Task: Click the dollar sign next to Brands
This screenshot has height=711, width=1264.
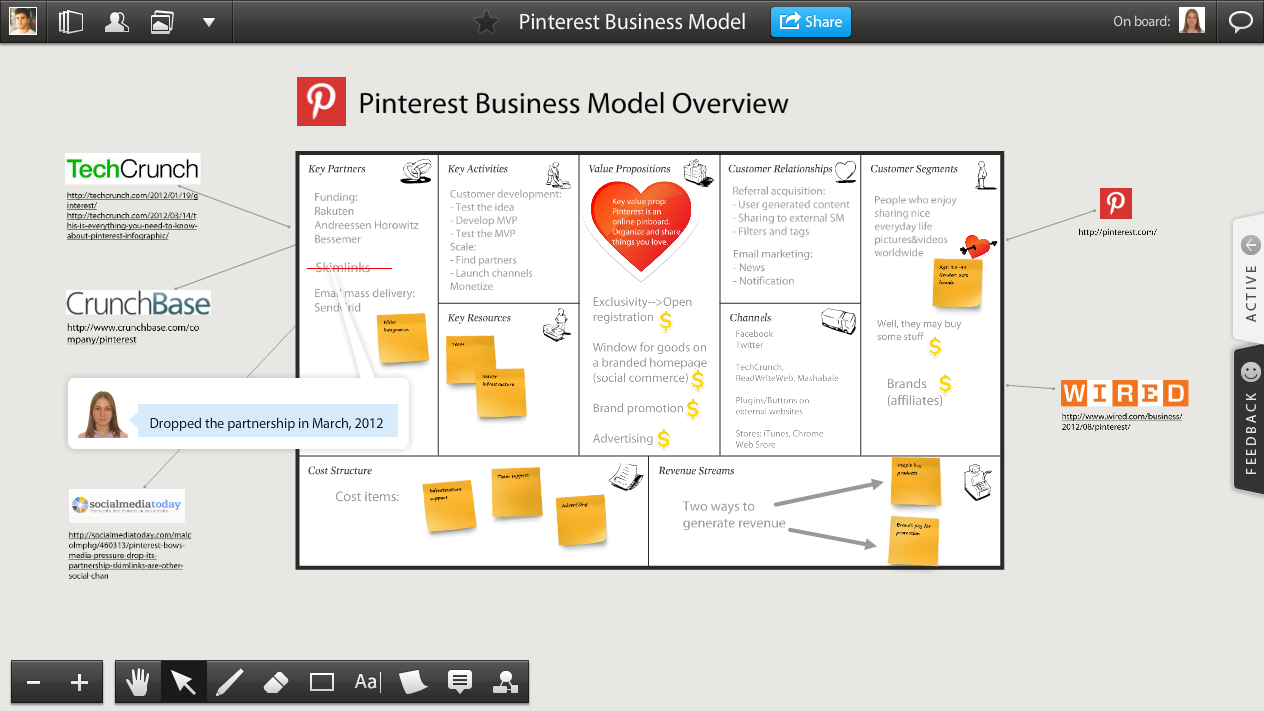Action: point(945,384)
